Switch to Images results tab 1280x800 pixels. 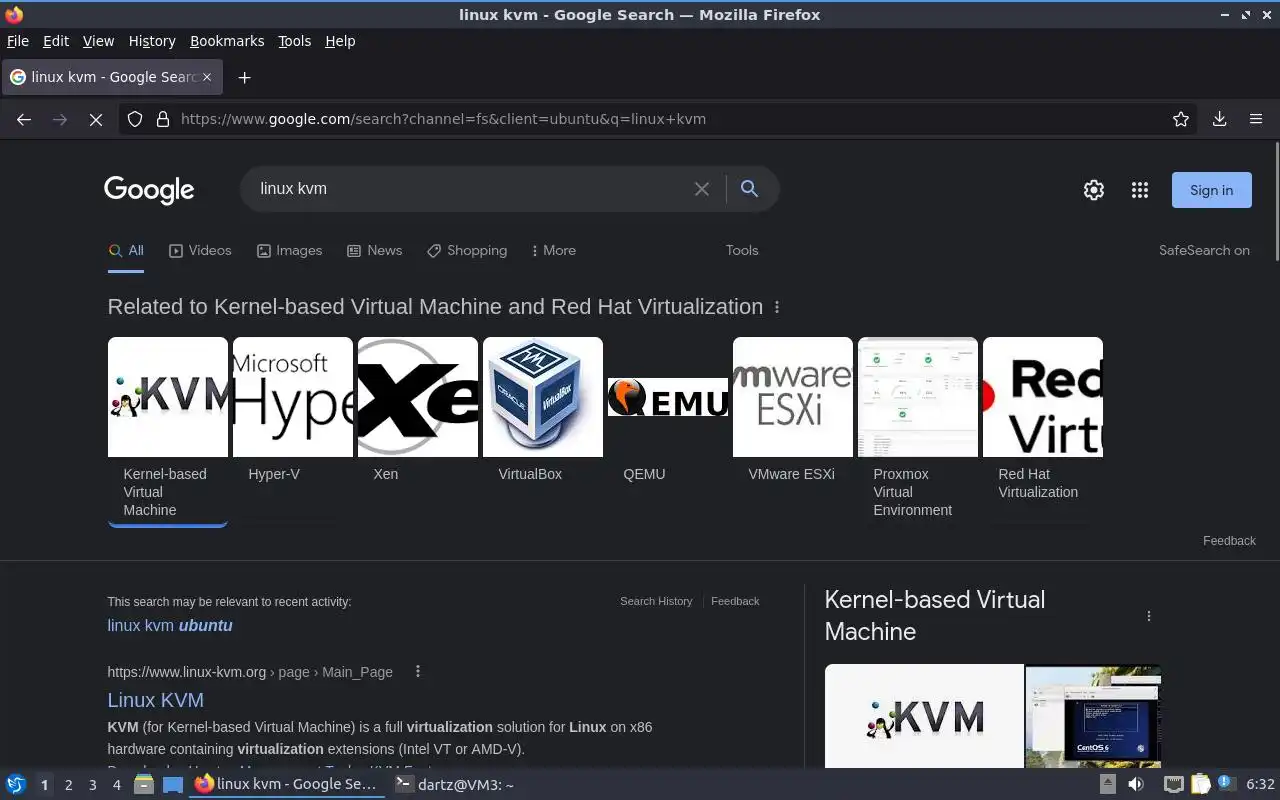[x=290, y=251]
